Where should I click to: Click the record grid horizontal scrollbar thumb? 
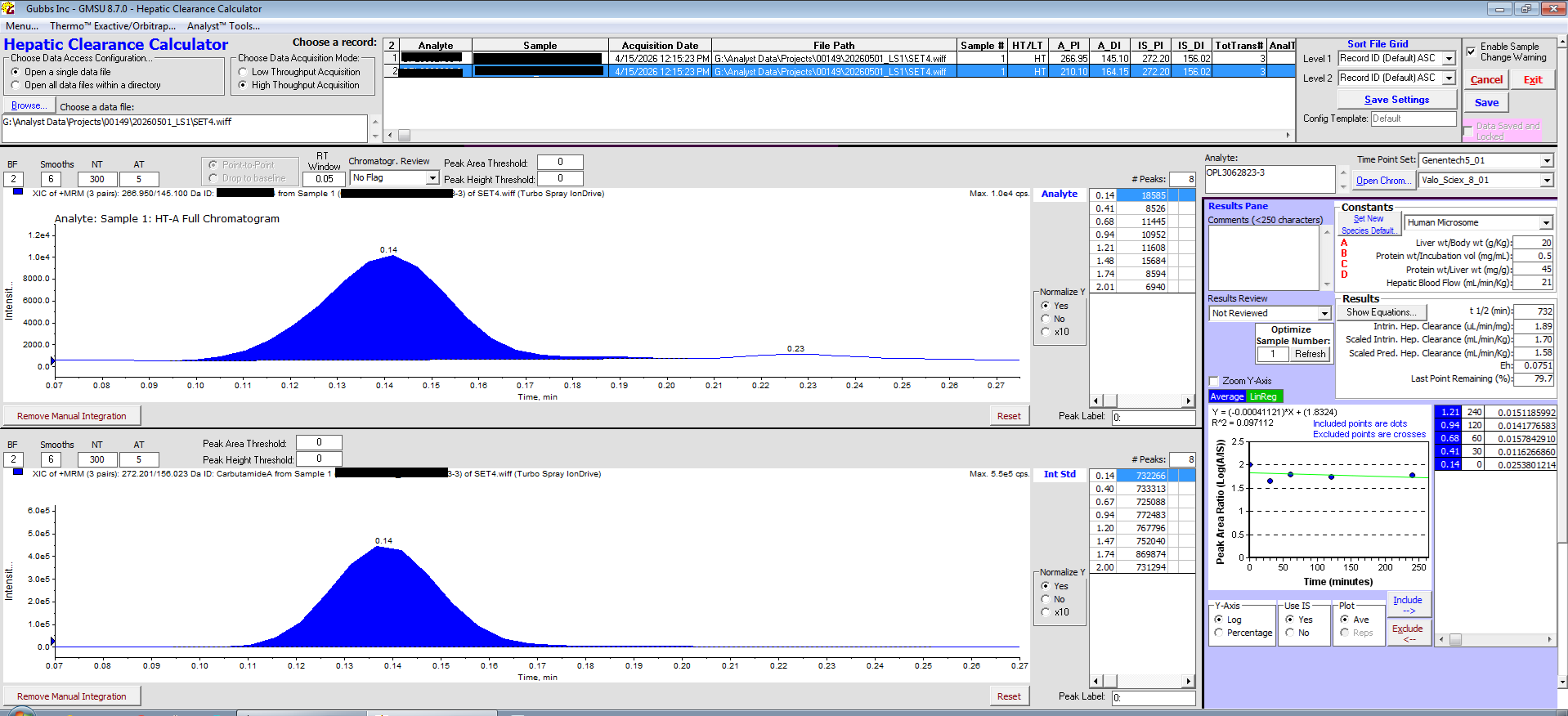click(405, 136)
